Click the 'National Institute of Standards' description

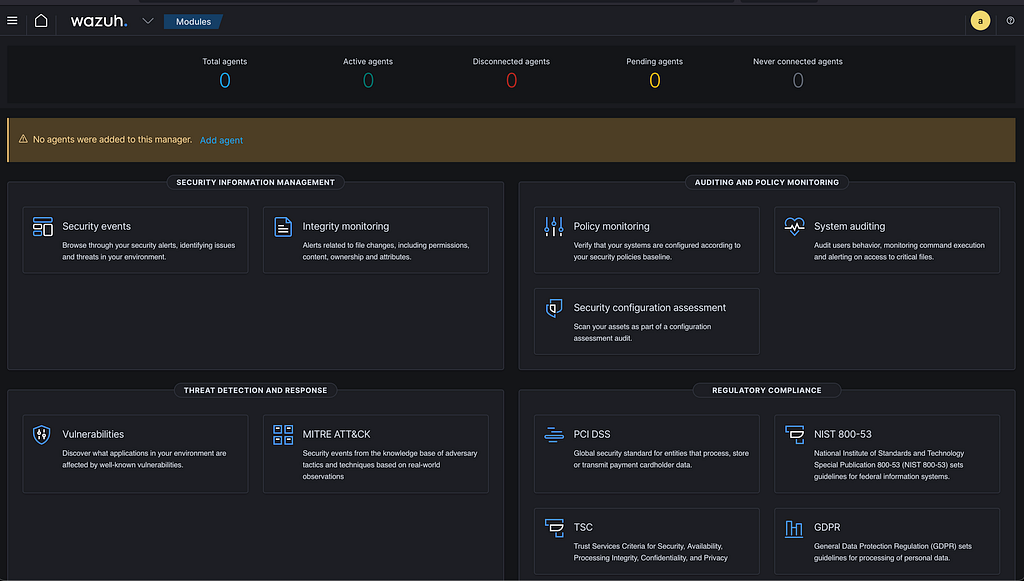tap(889, 465)
